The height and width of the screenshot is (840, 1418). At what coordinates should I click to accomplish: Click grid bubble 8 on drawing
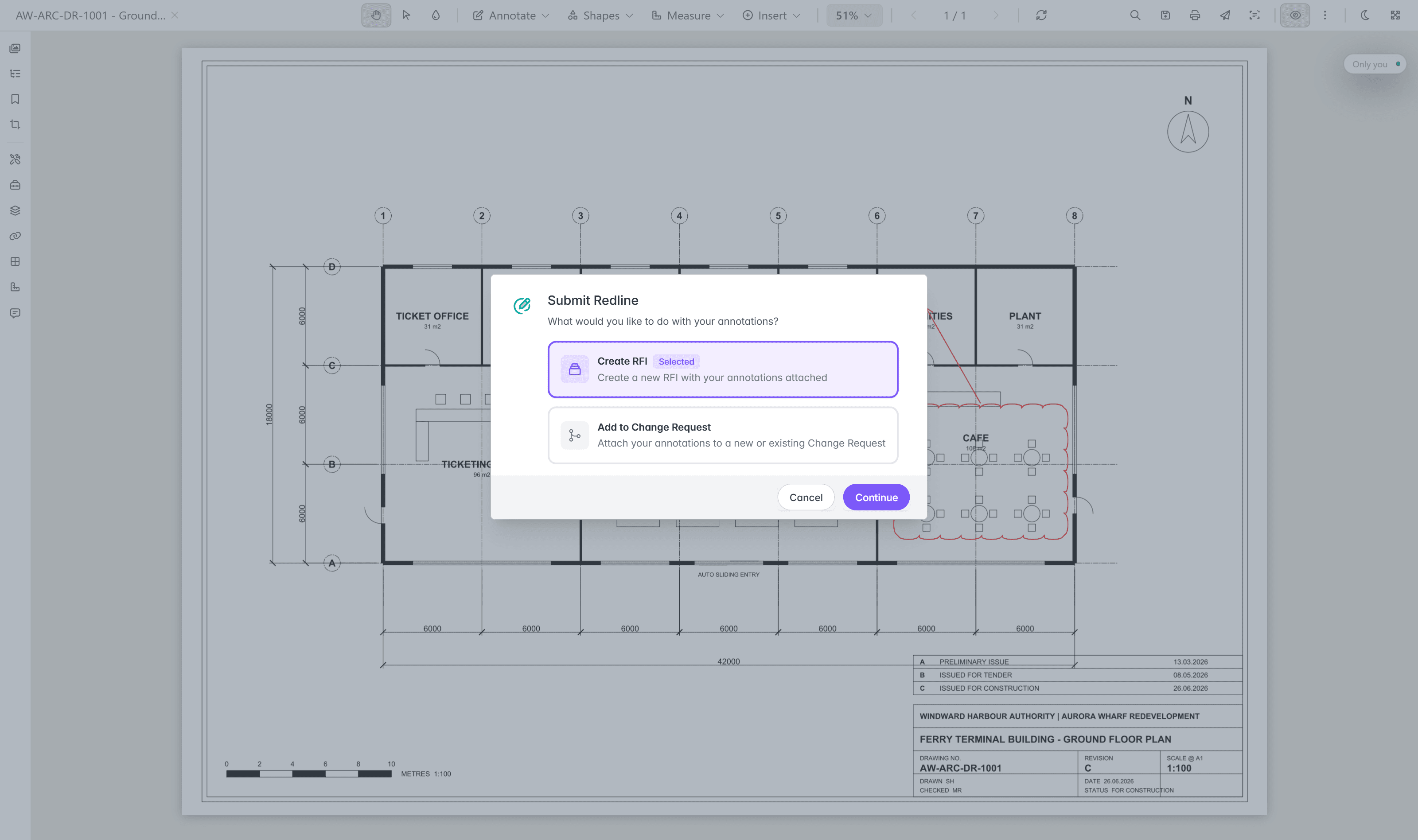pyautogui.click(x=1074, y=215)
